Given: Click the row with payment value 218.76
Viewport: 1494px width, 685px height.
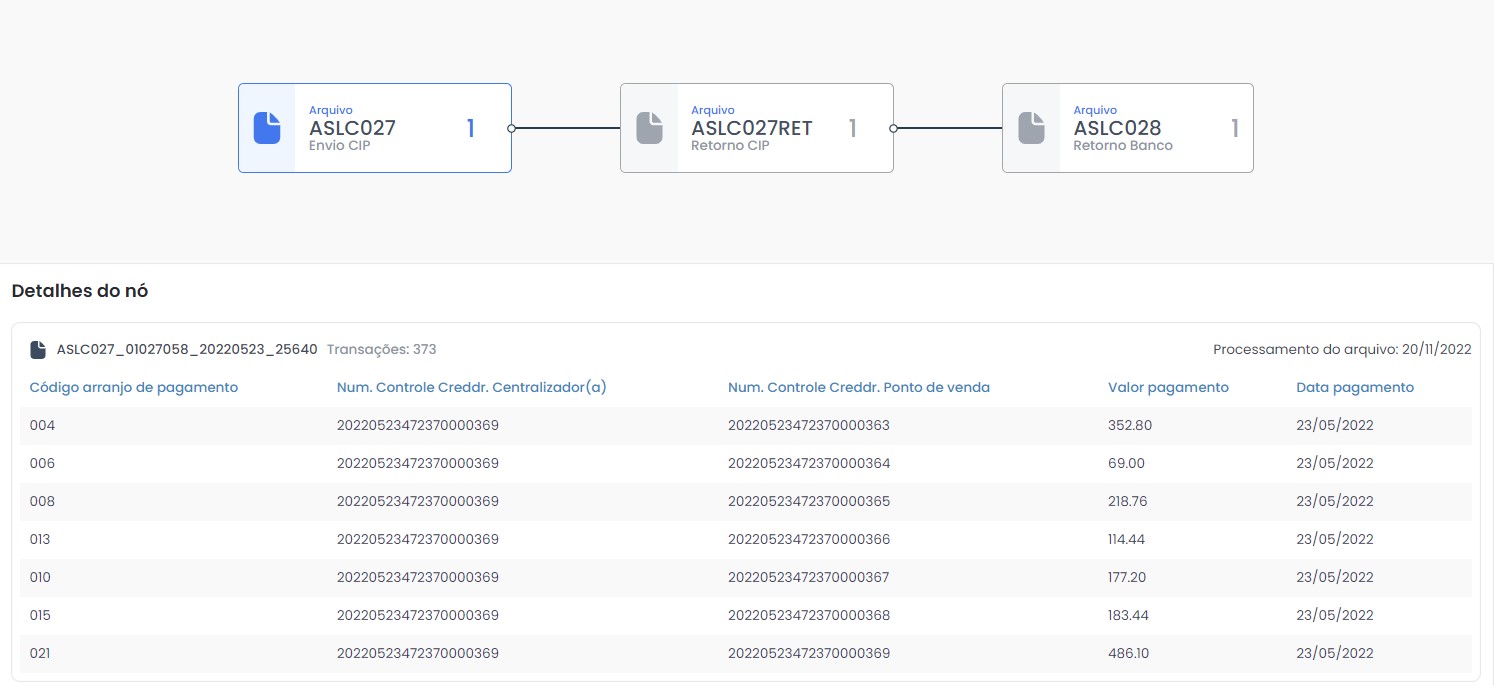Looking at the screenshot, I should coord(745,501).
